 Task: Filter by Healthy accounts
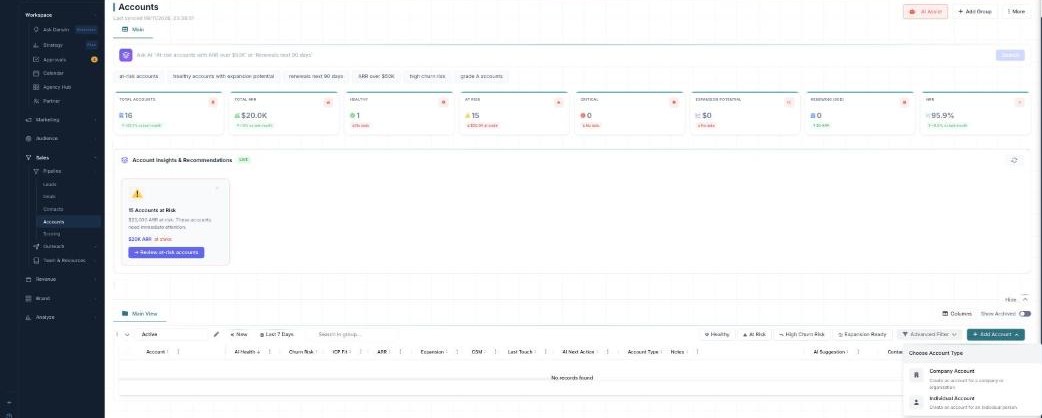point(717,335)
